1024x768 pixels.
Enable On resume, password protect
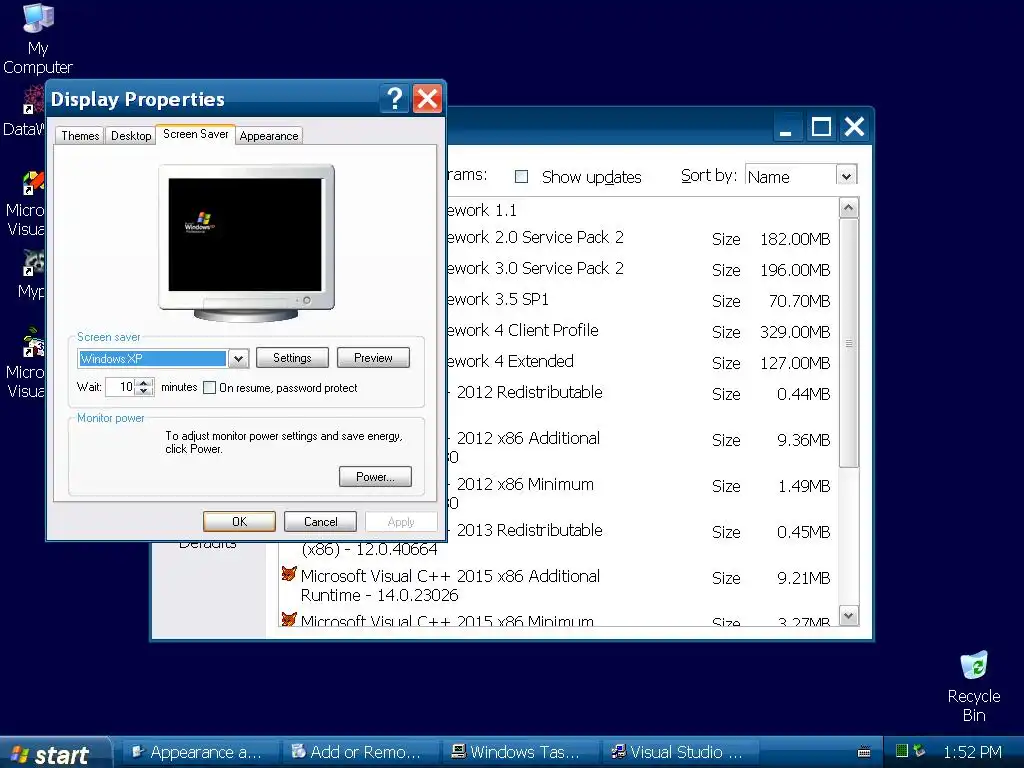(210, 388)
